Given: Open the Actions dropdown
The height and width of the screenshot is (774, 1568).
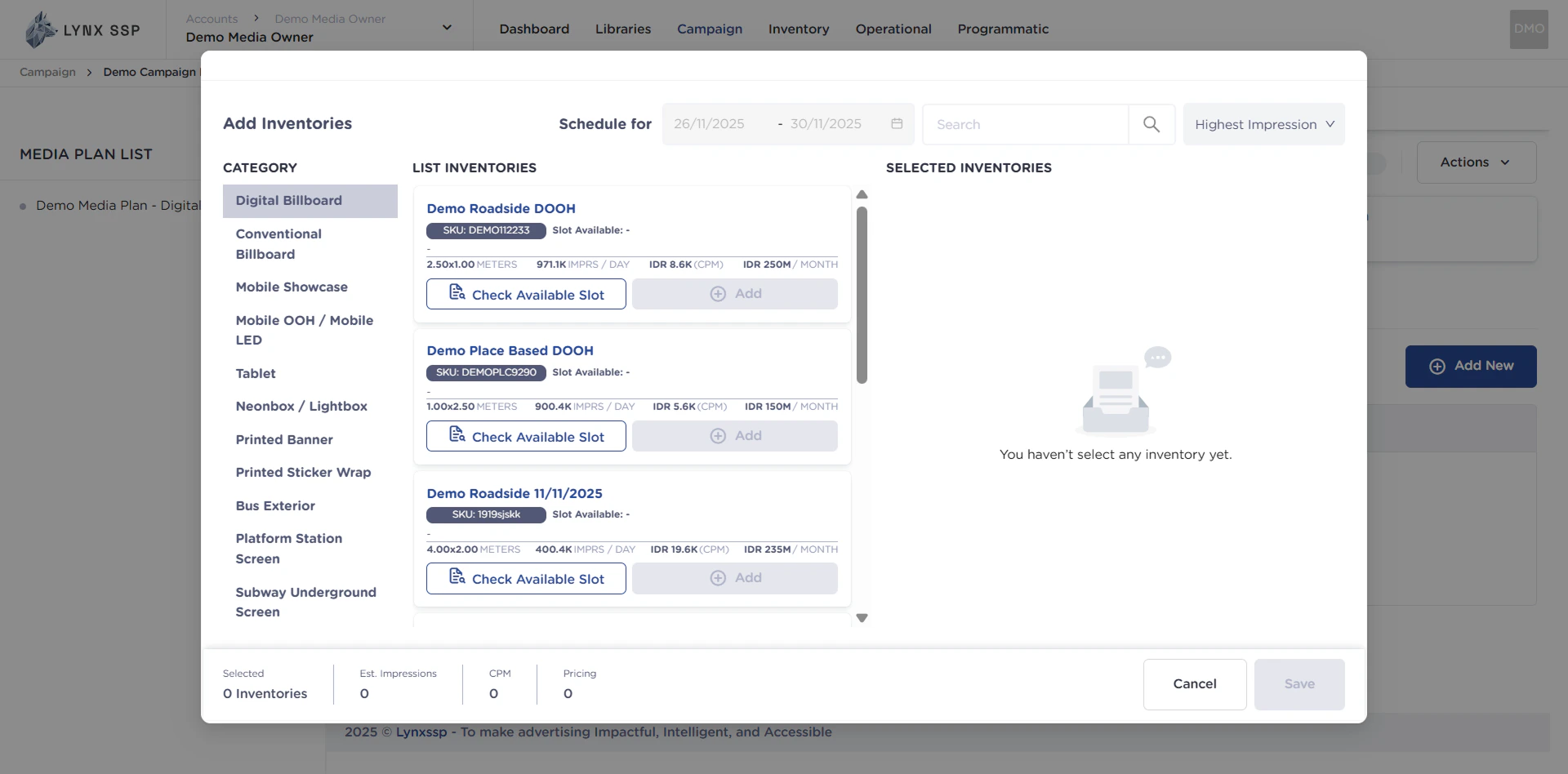Looking at the screenshot, I should 1476,162.
